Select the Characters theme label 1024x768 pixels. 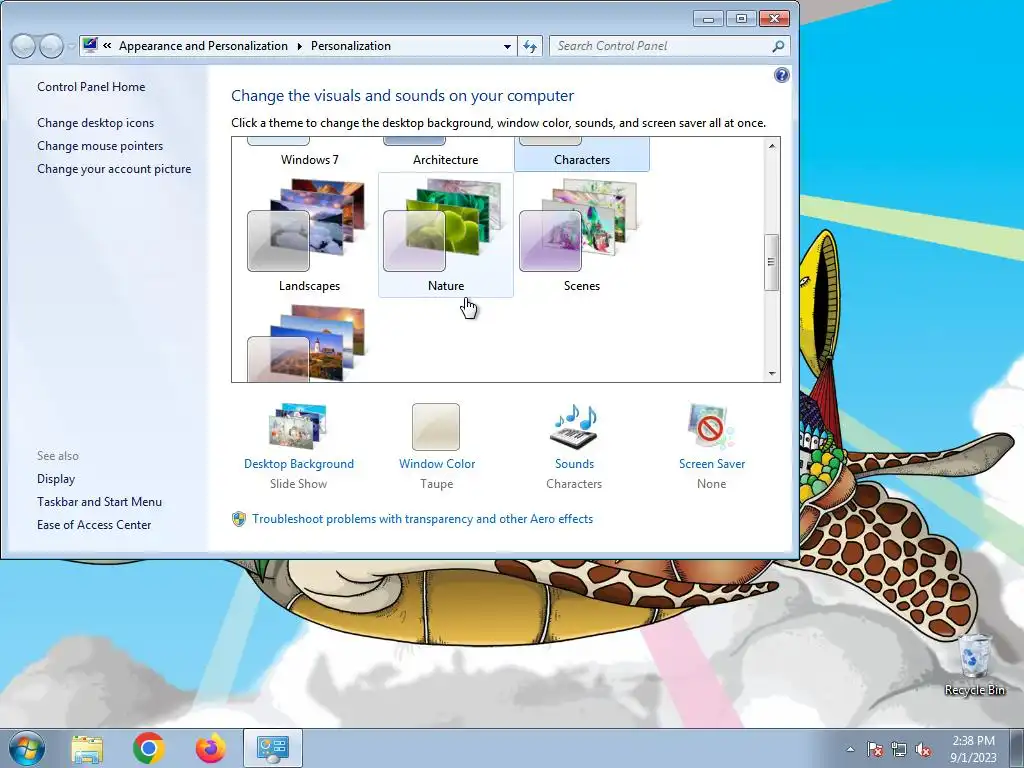582,160
